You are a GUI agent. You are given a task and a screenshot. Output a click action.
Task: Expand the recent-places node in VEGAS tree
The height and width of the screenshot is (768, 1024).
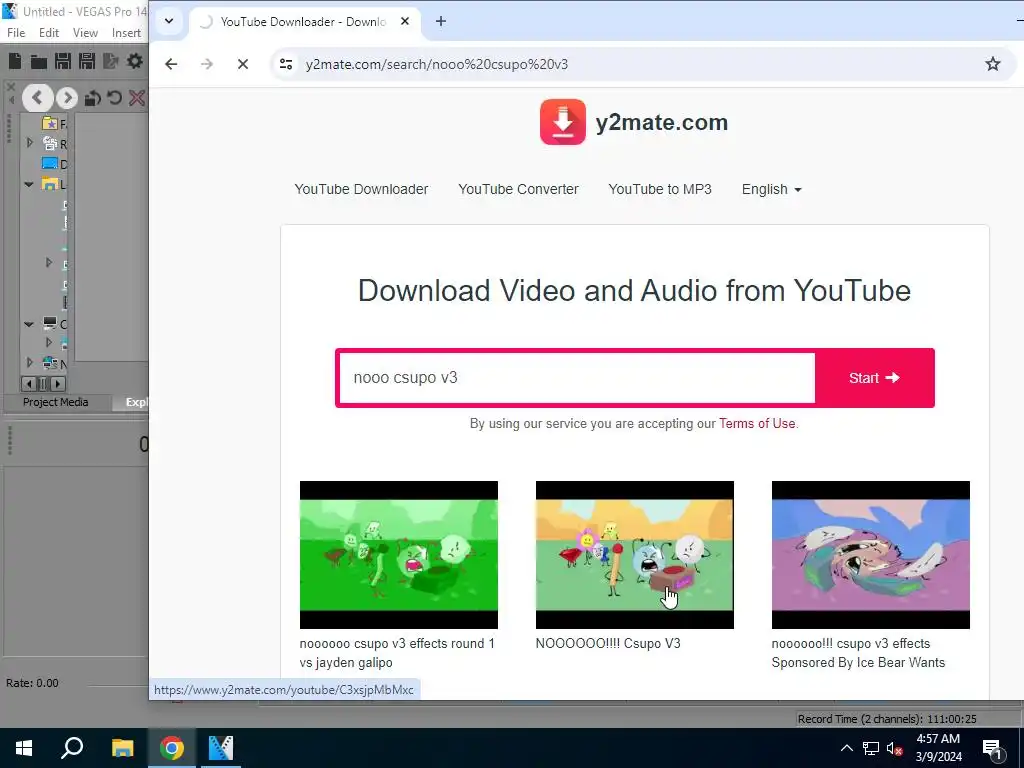[x=29, y=142]
